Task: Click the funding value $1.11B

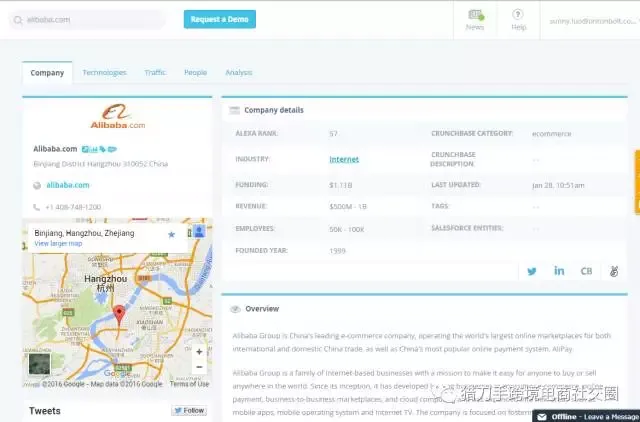Action: click(340, 185)
